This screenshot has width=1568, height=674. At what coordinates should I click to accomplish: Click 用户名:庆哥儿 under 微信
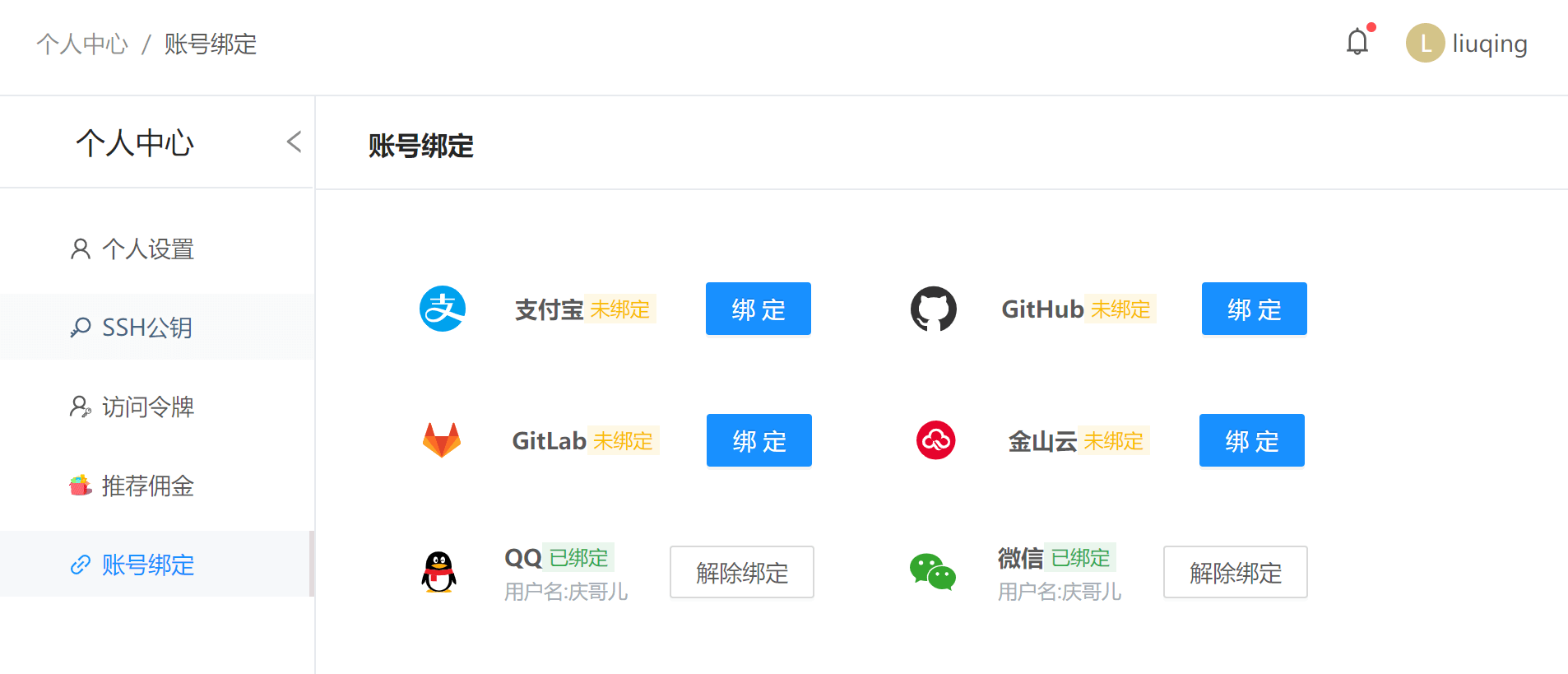click(x=1060, y=591)
